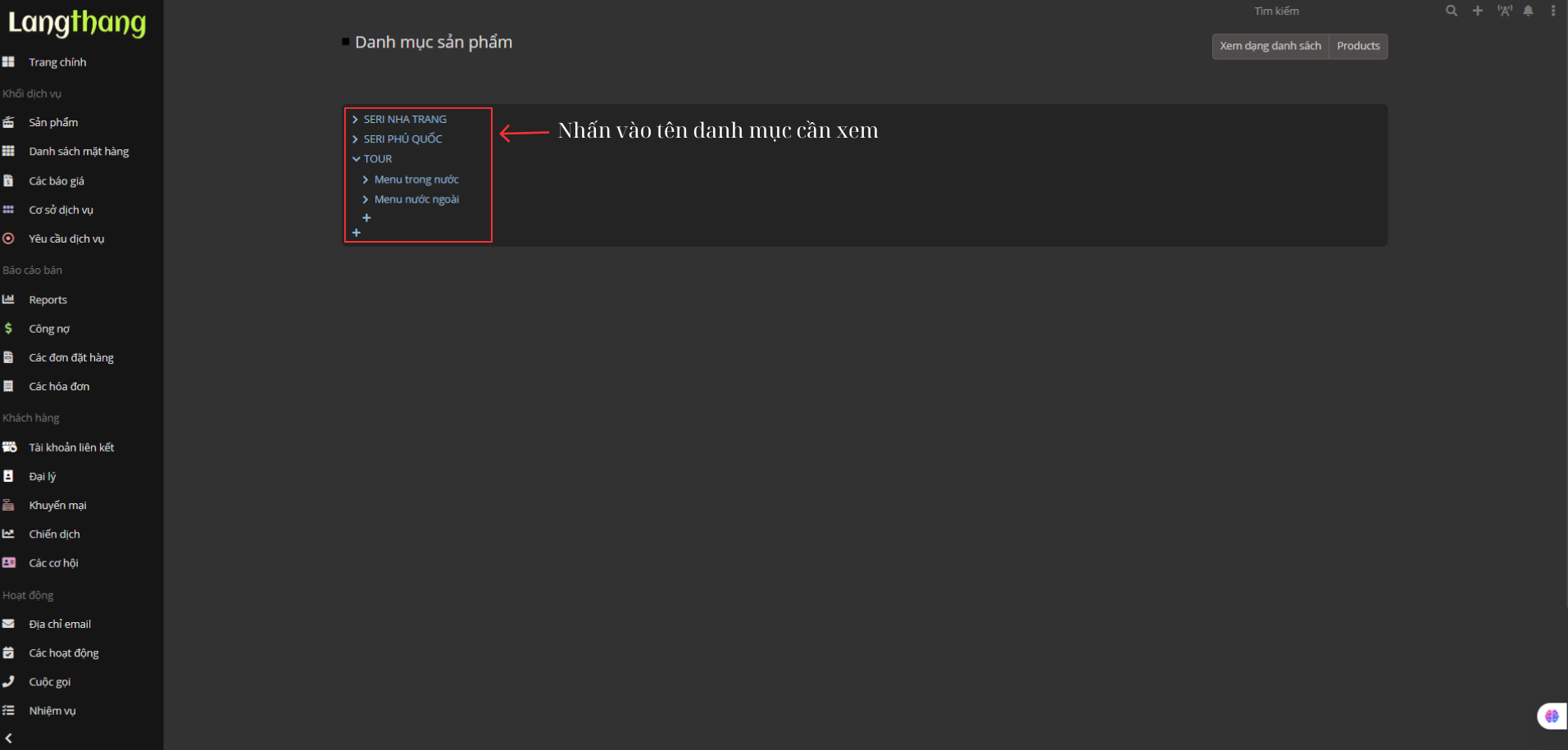Open Danh sách mặt hàng from sidebar
Screen dimensions: 1568x750
tap(78, 151)
